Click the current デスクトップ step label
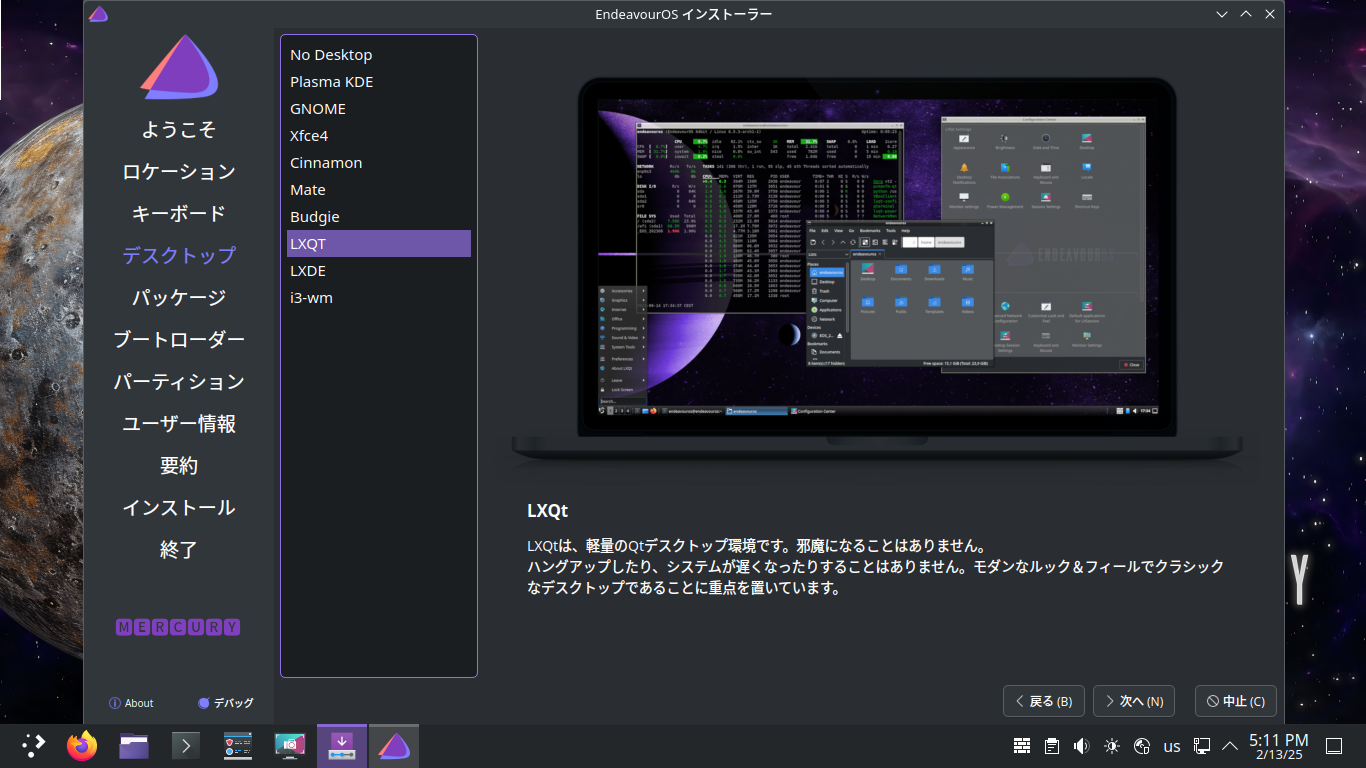The width and height of the screenshot is (1366, 768). pyautogui.click(x=179, y=256)
